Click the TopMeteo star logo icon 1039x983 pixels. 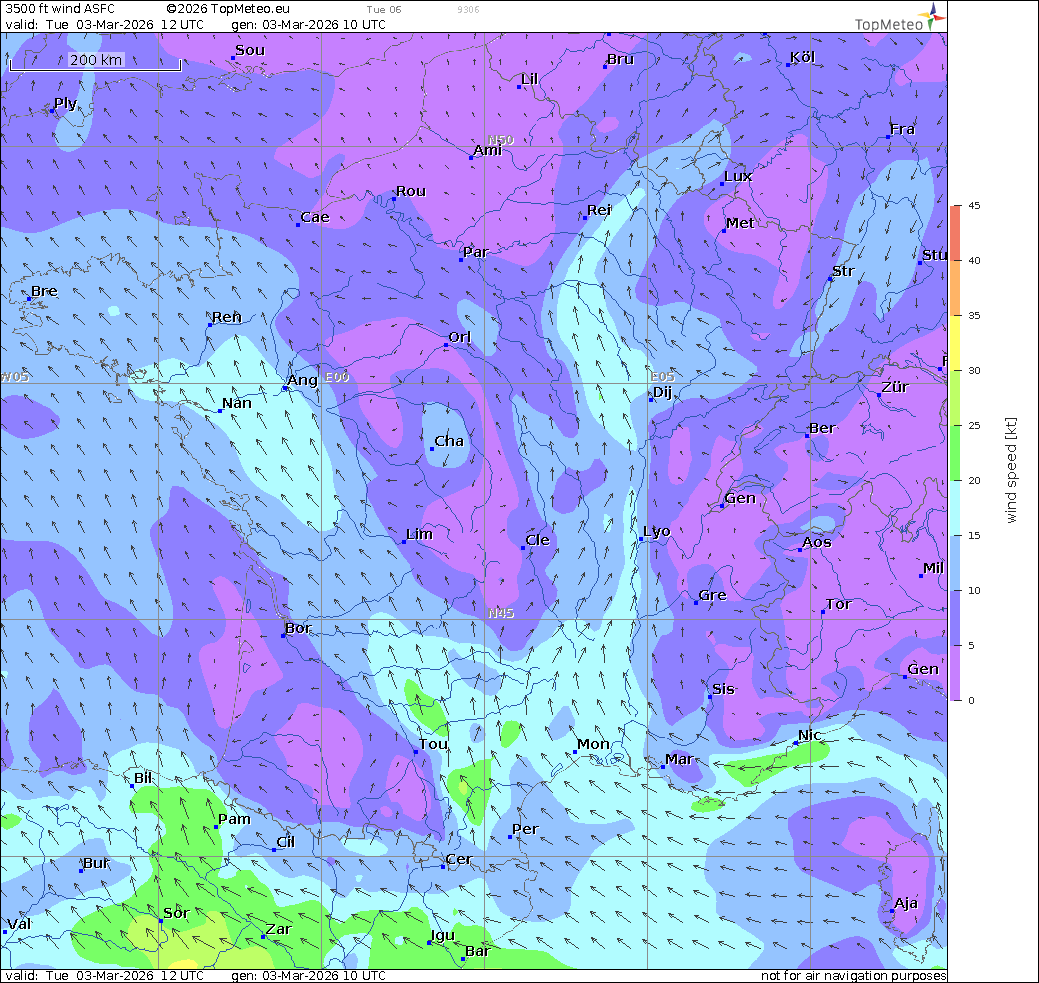933,14
